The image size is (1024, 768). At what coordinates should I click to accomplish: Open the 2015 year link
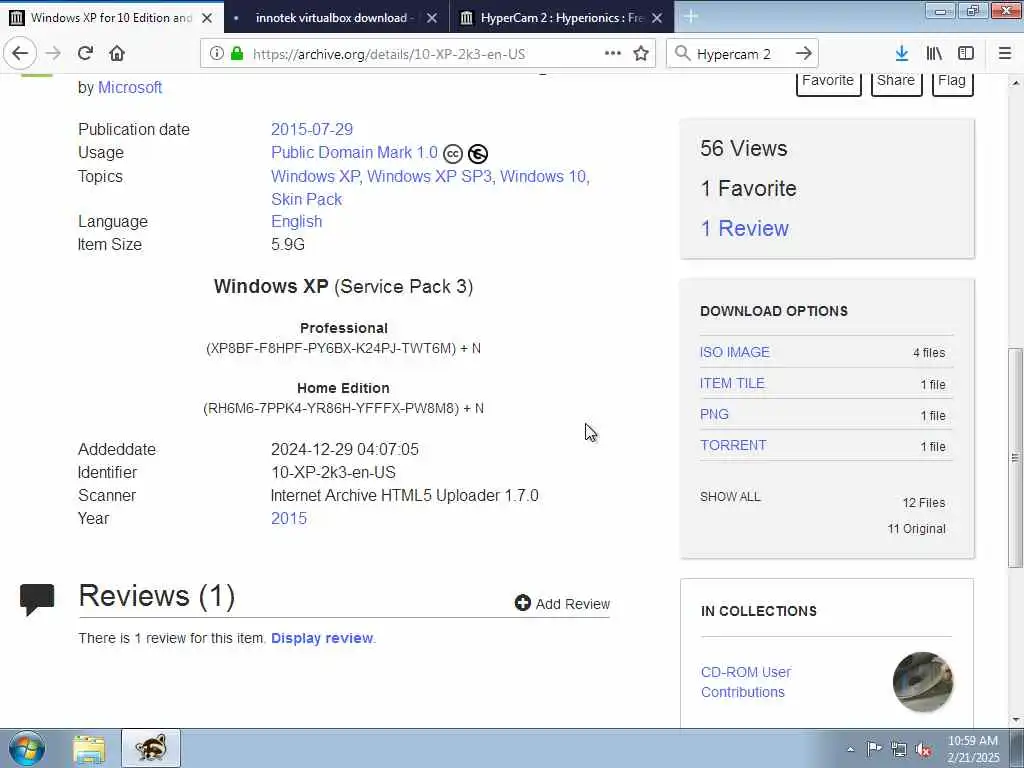click(x=289, y=518)
